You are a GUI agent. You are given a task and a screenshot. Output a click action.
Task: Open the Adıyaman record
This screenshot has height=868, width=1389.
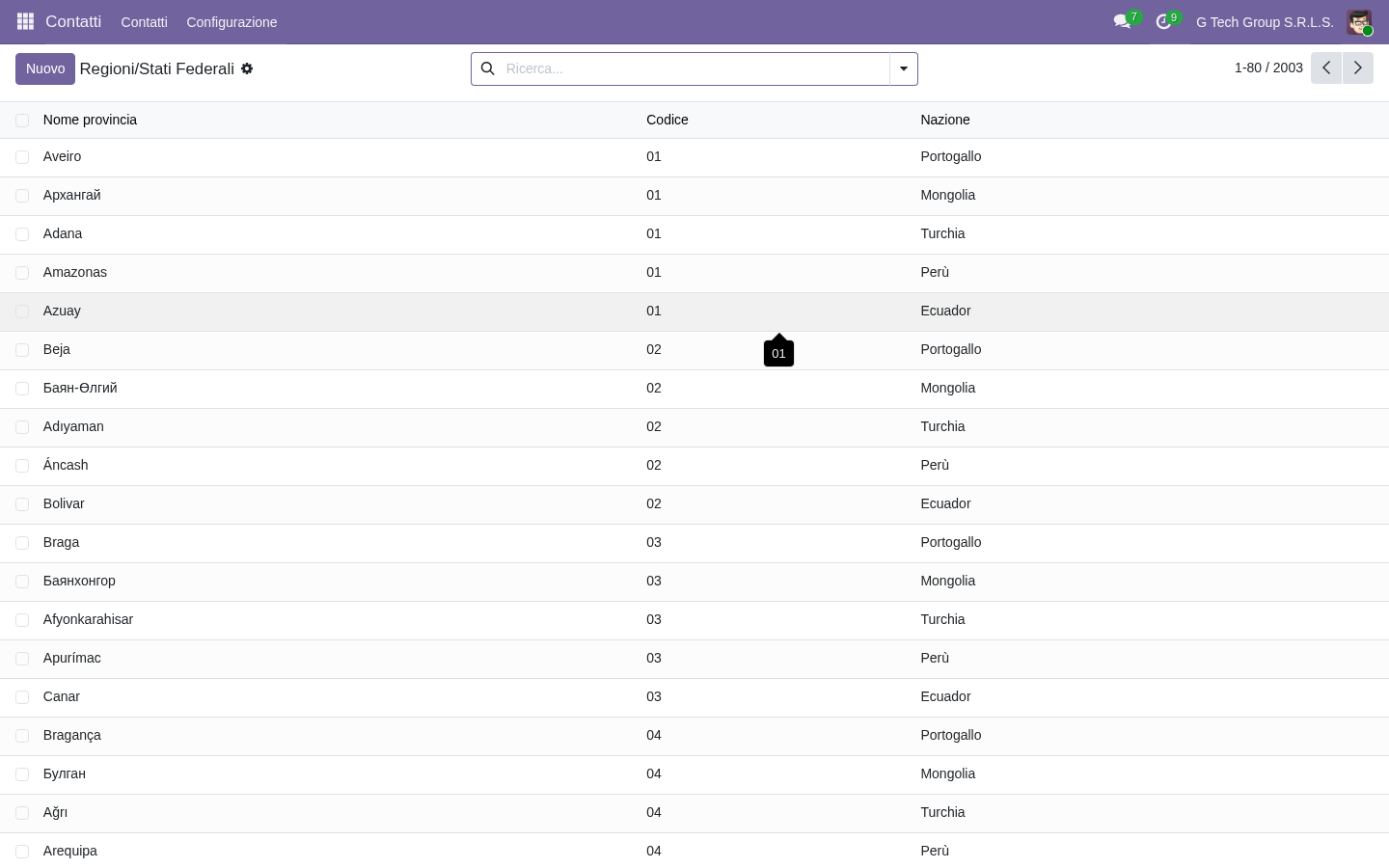[x=73, y=426]
